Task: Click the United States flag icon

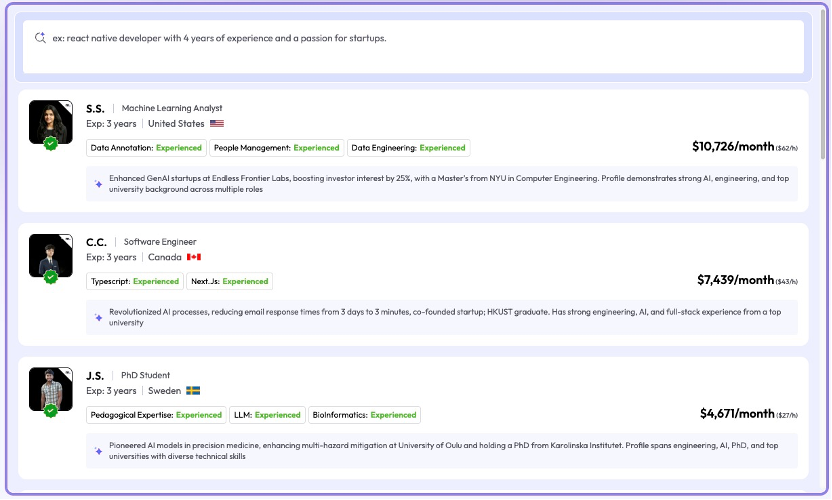Action: [217, 124]
